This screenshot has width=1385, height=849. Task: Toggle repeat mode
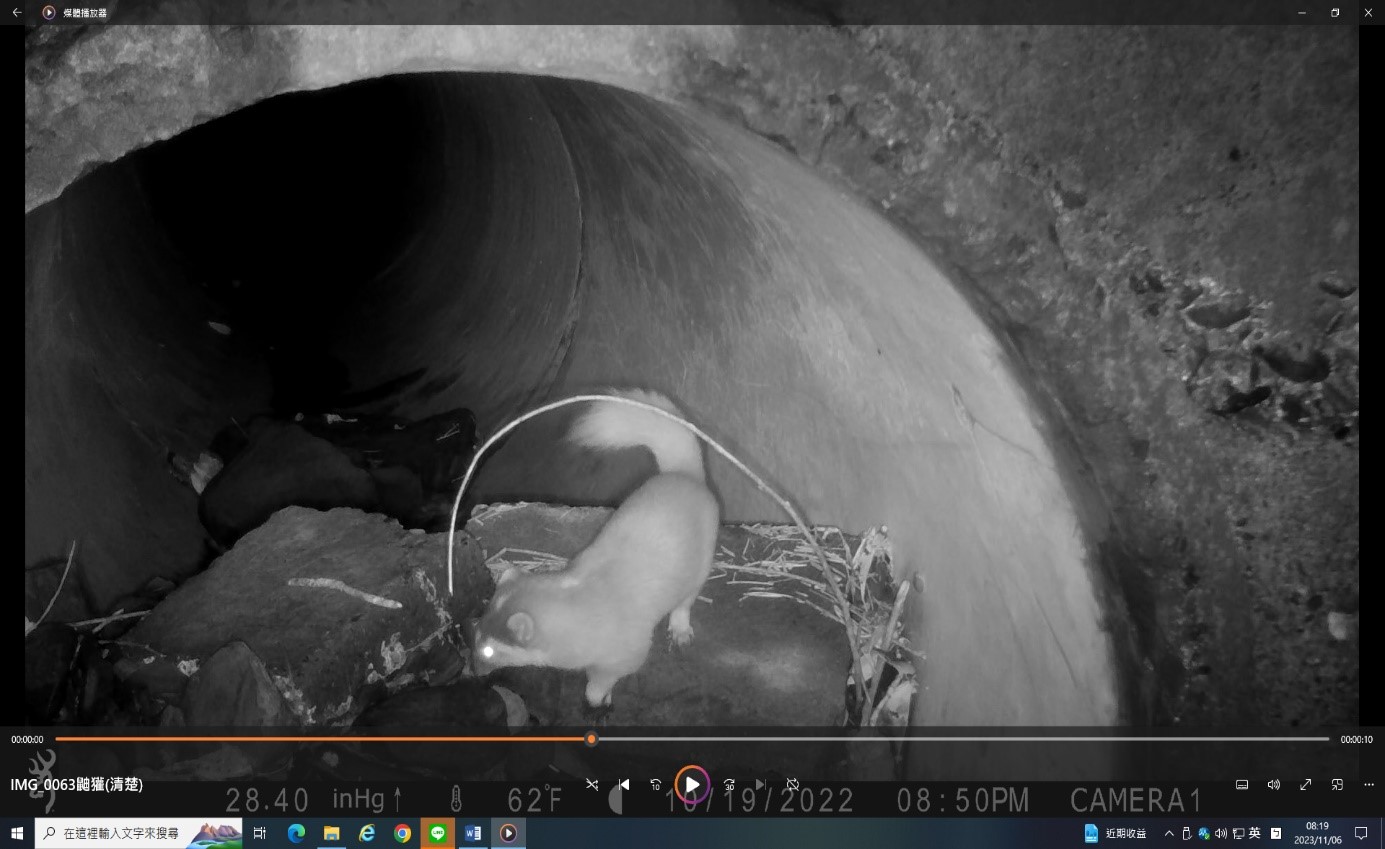[x=792, y=785]
